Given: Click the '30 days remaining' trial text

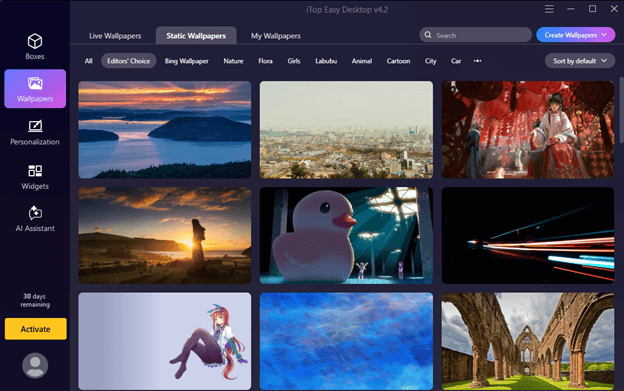Looking at the screenshot, I should pyautogui.click(x=35, y=300).
